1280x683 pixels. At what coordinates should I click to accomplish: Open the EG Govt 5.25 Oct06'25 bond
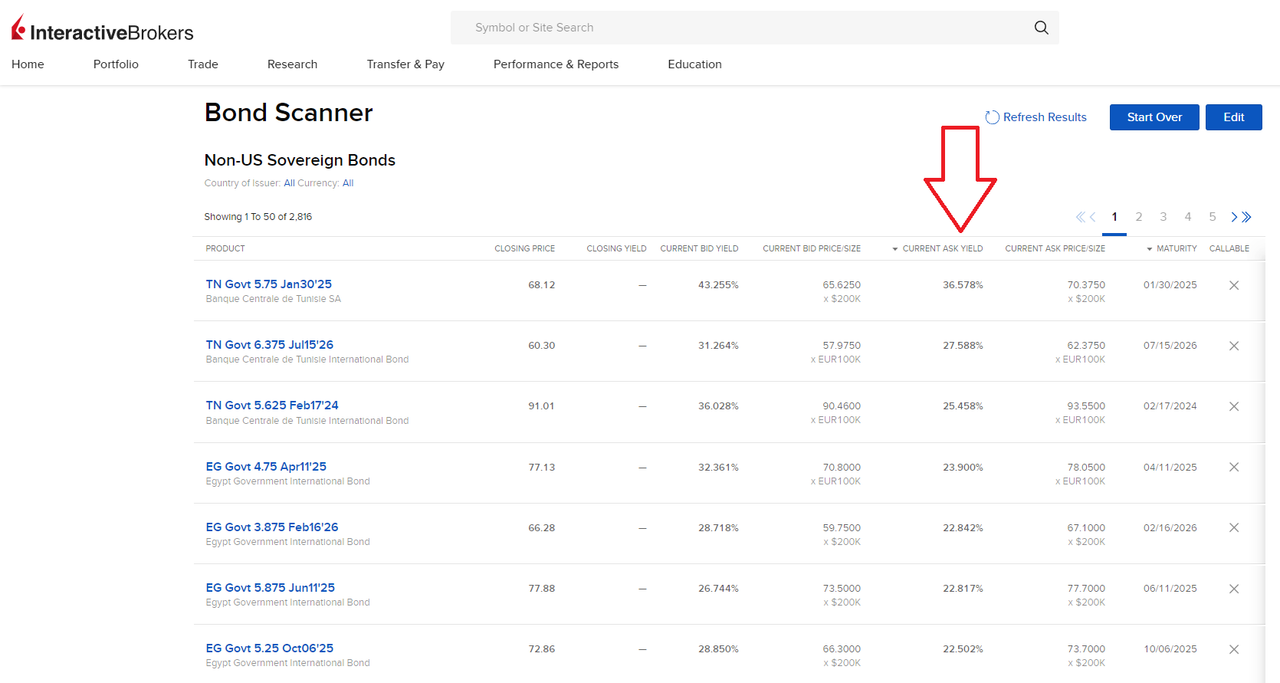pyautogui.click(x=270, y=648)
